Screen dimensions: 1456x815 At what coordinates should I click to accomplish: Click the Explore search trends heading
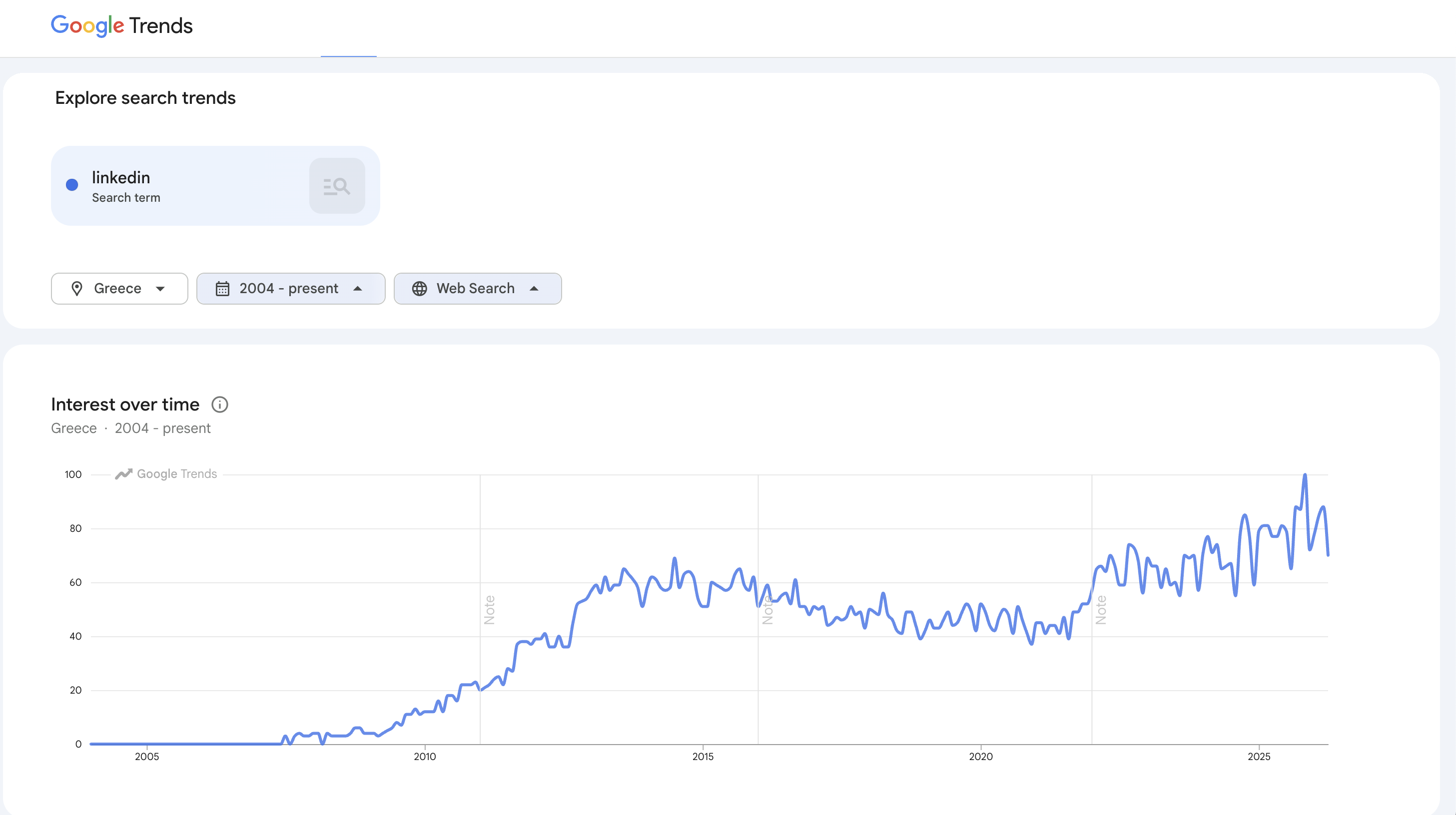(x=145, y=98)
